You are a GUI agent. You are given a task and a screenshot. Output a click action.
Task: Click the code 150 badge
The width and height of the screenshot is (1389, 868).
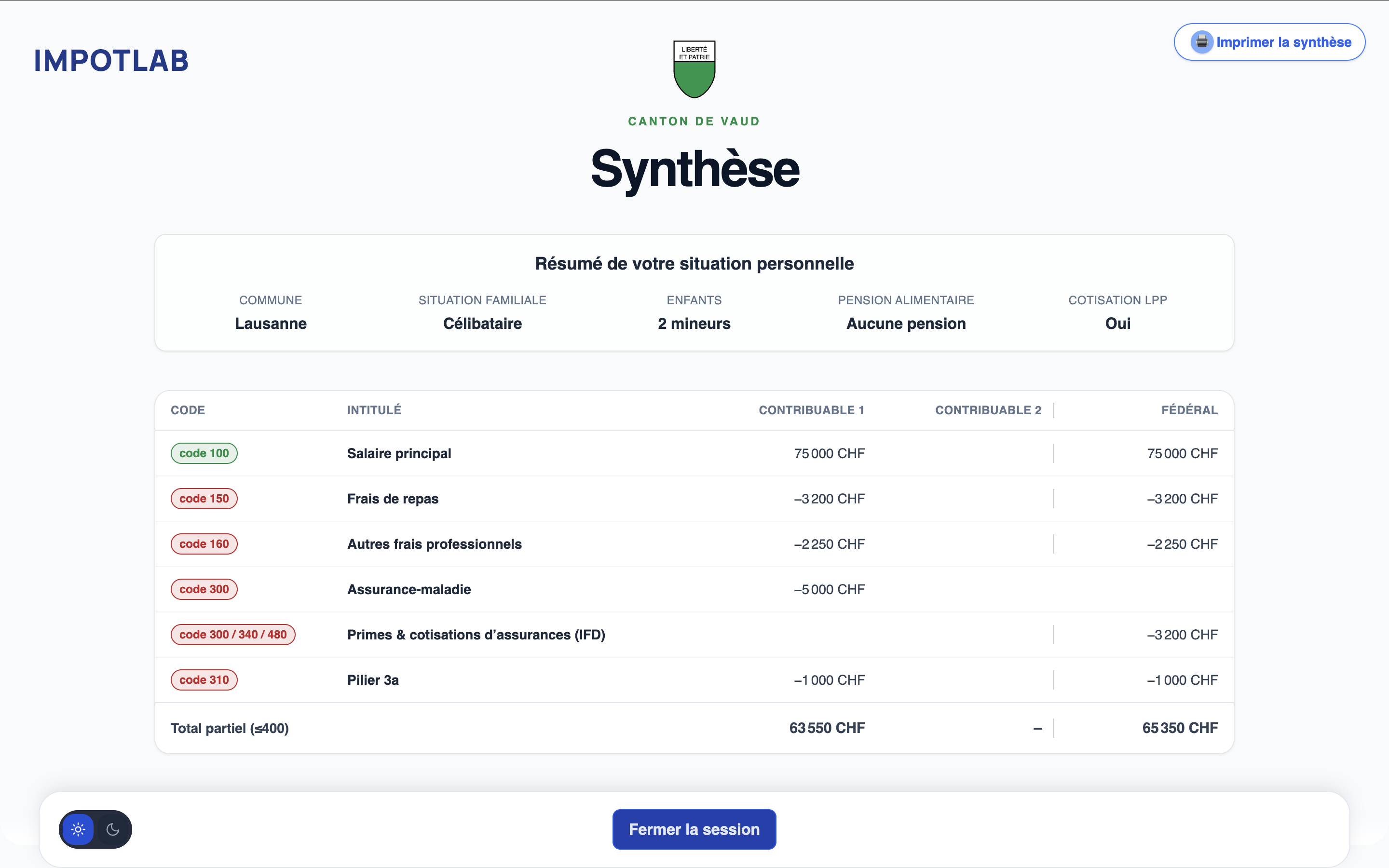pos(204,498)
